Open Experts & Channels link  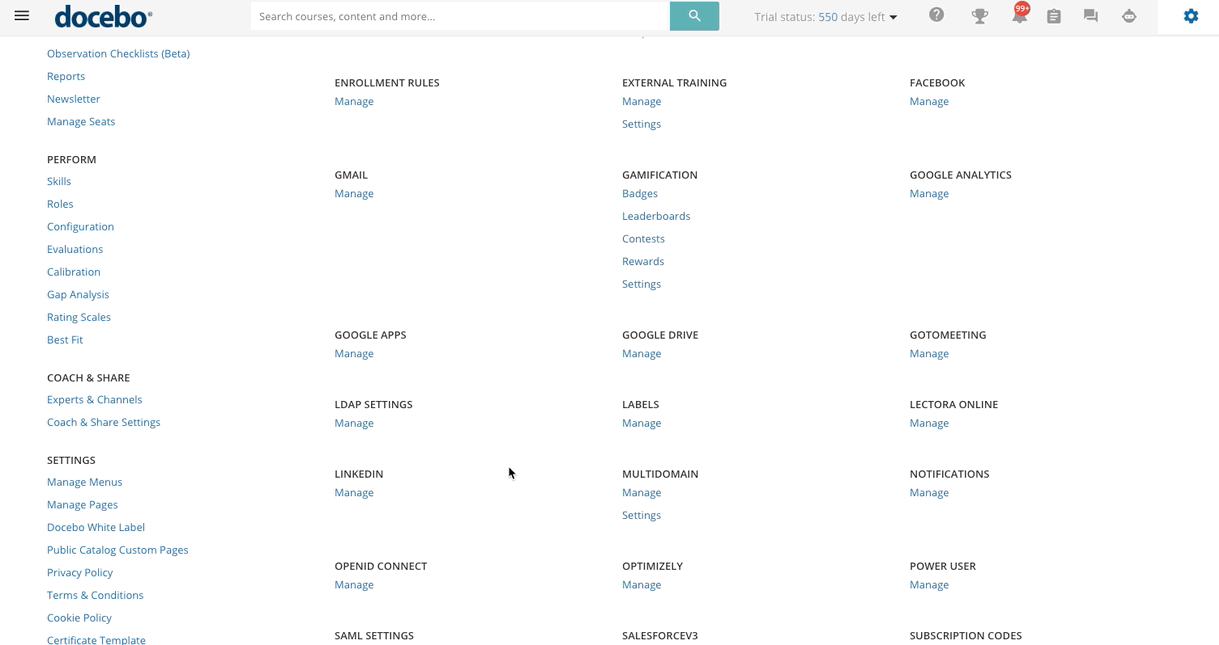94,399
